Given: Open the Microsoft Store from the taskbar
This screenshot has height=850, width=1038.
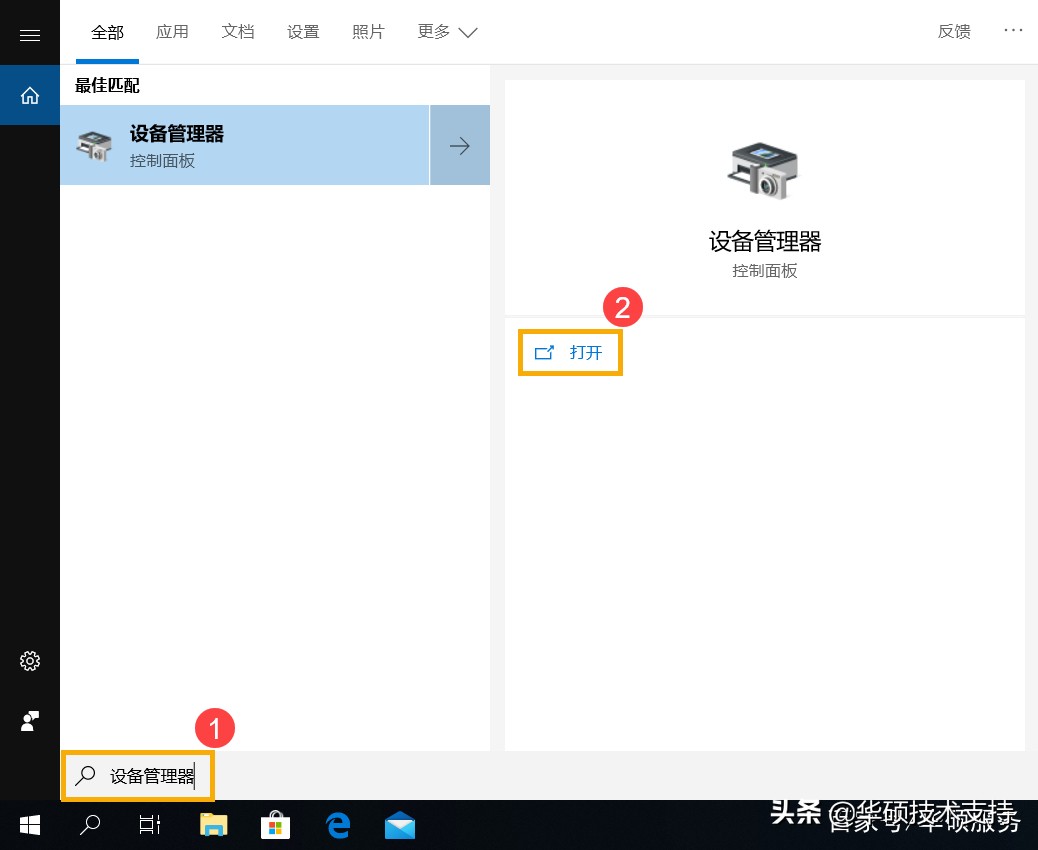Looking at the screenshot, I should tap(275, 825).
